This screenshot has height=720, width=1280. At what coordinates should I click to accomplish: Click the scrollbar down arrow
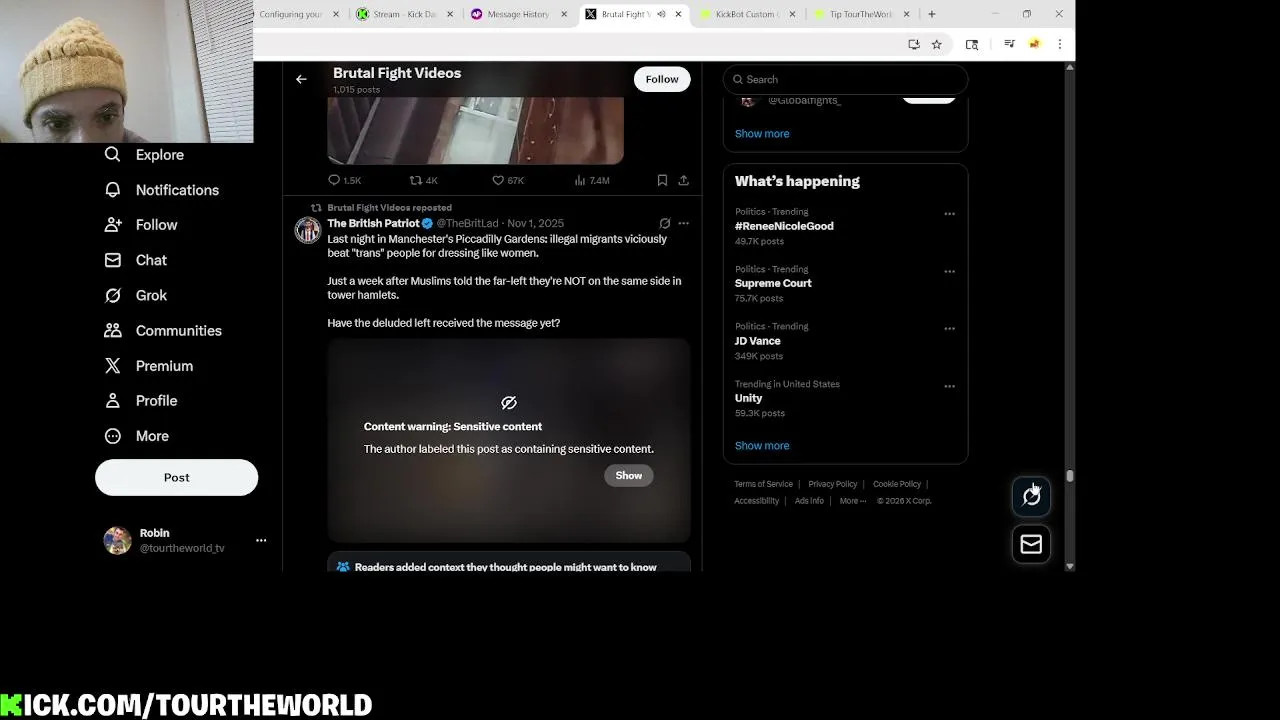[x=1070, y=566]
